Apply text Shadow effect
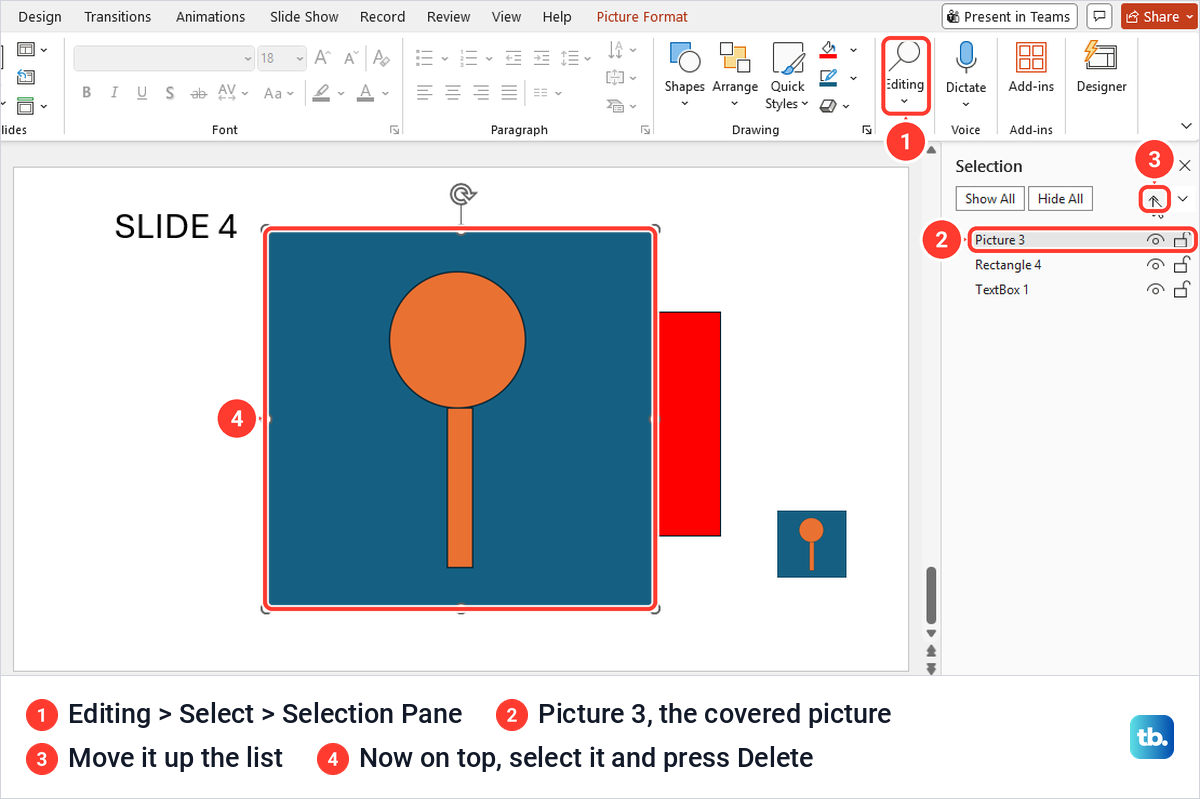 [170, 93]
